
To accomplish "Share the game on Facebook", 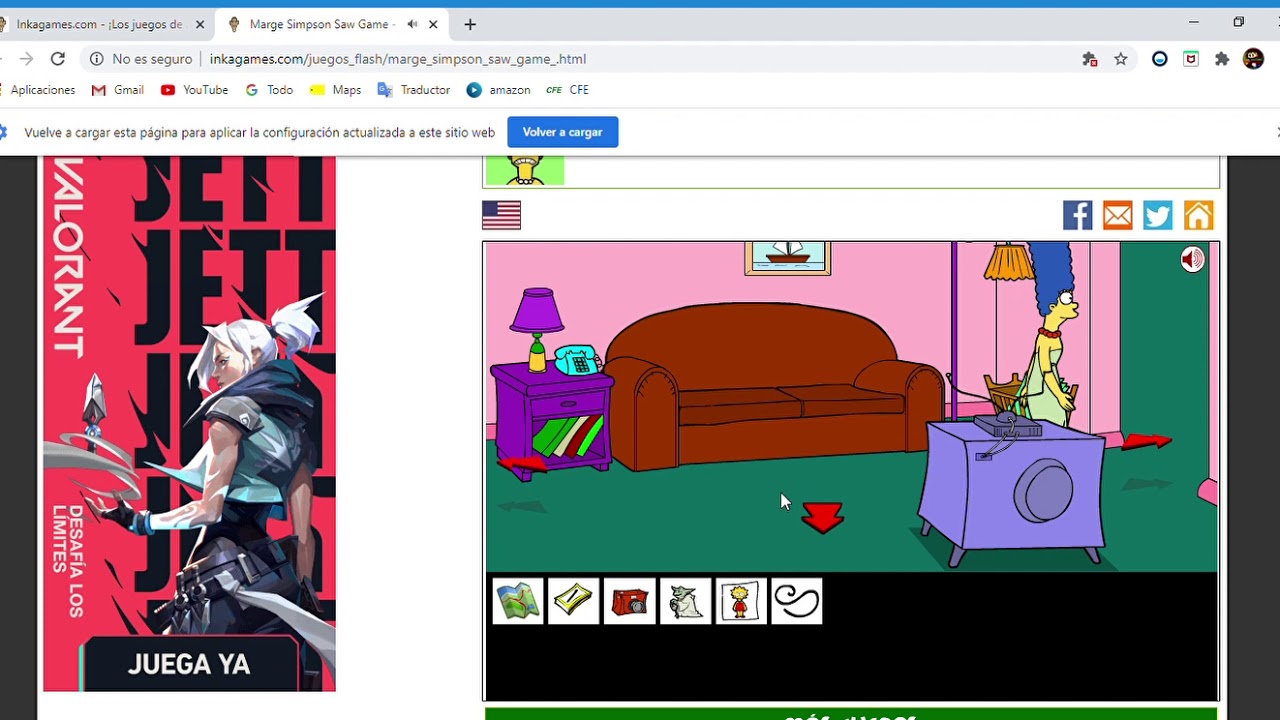I will (1077, 215).
